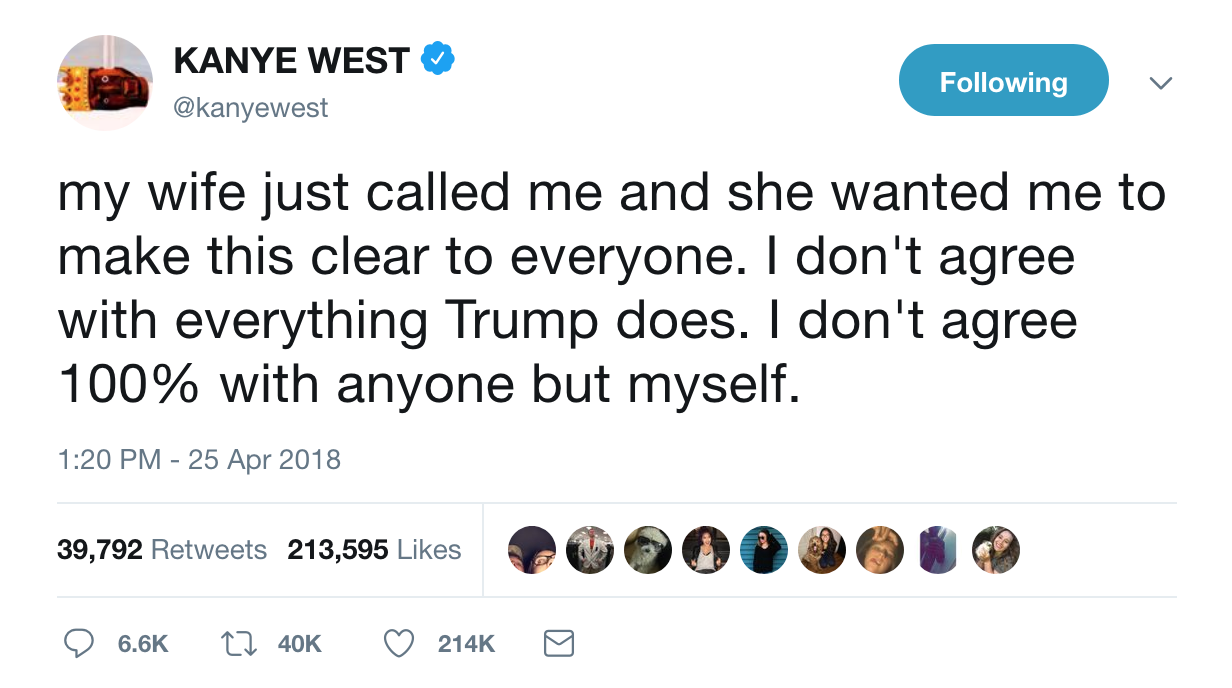Expand the tweet options chevron
The width and height of the screenshot is (1232, 688).
[1159, 82]
